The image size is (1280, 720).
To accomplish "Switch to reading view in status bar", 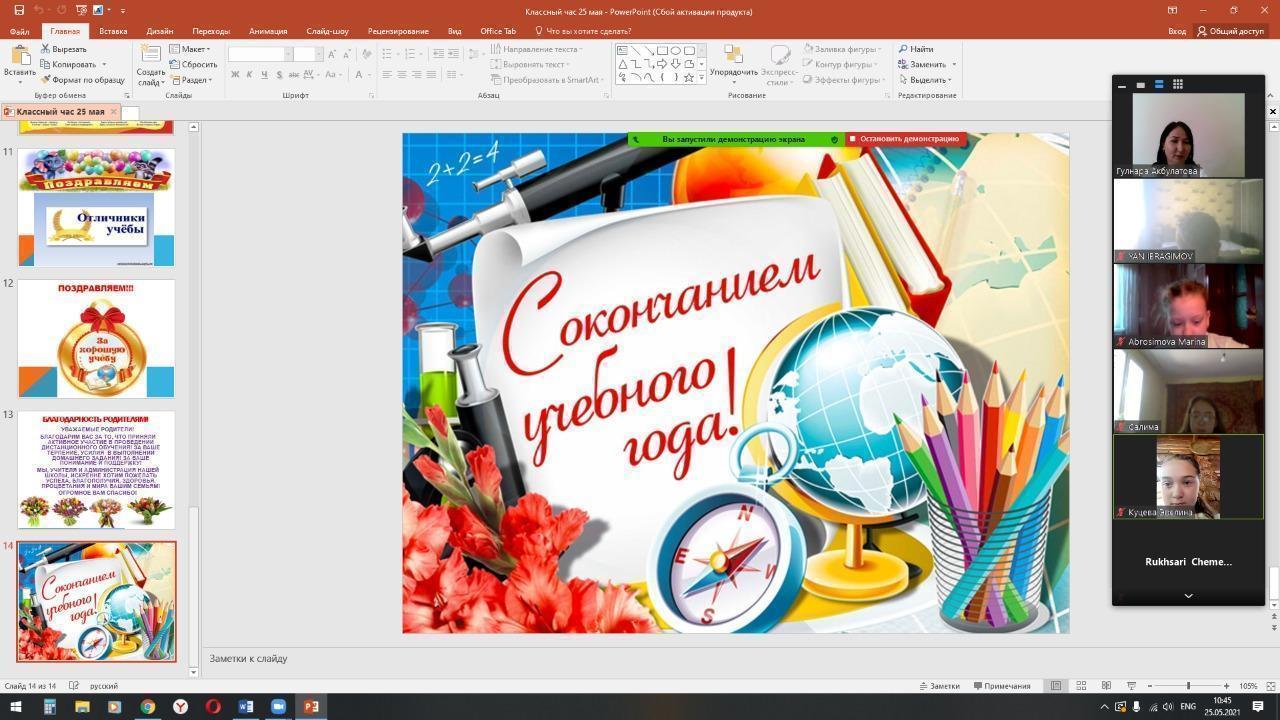I will (x=1106, y=686).
